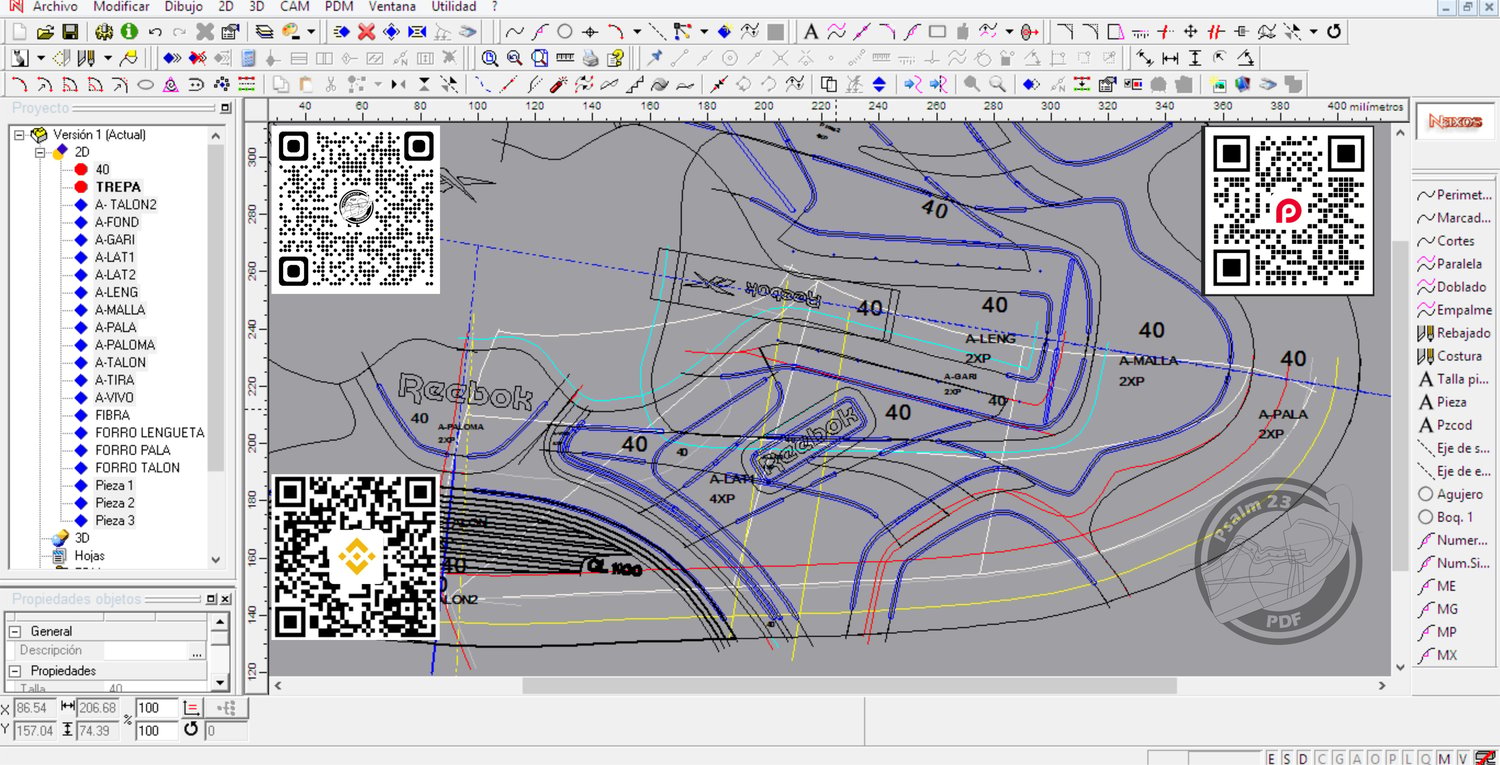1500x765 pixels.
Task: Toggle letter M in status bar
Action: 1445,759
